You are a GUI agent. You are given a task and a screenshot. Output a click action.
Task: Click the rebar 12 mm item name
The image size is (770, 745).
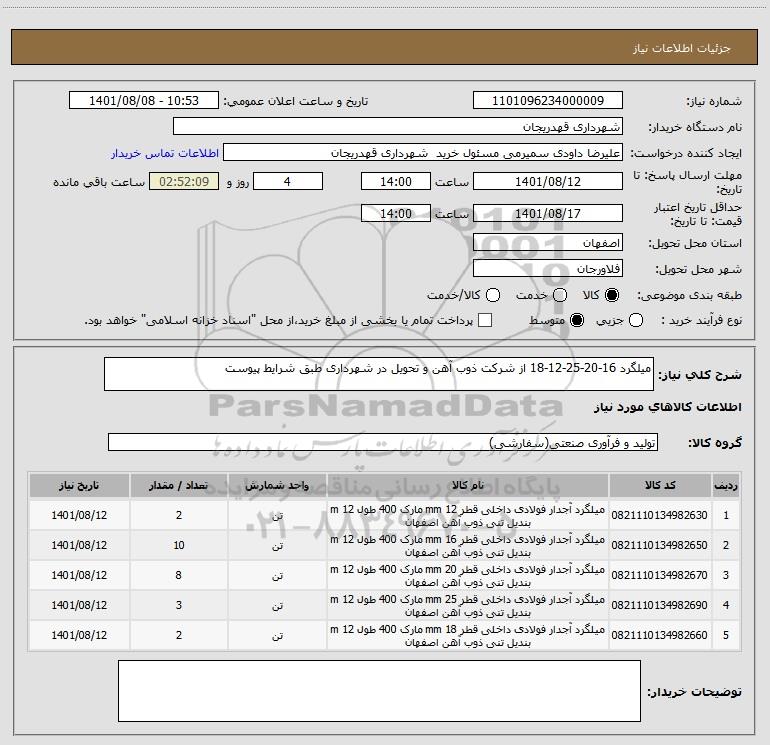coord(468,515)
